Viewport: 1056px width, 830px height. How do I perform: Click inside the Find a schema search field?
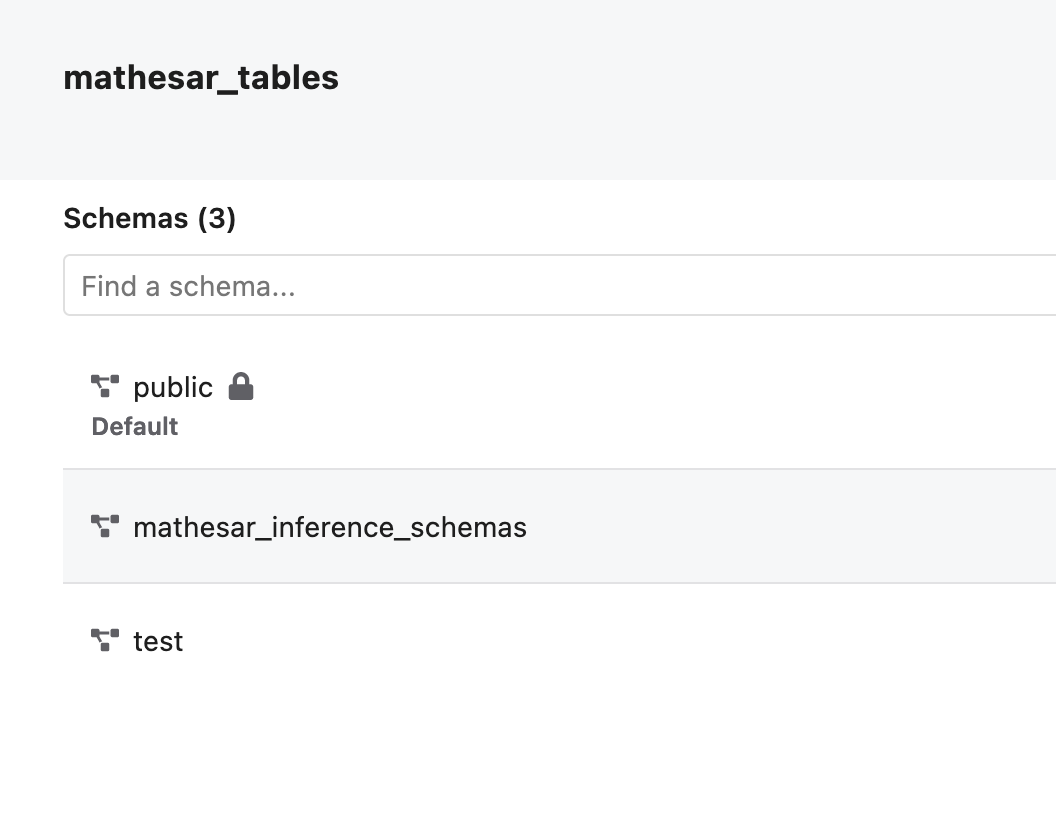[400, 286]
